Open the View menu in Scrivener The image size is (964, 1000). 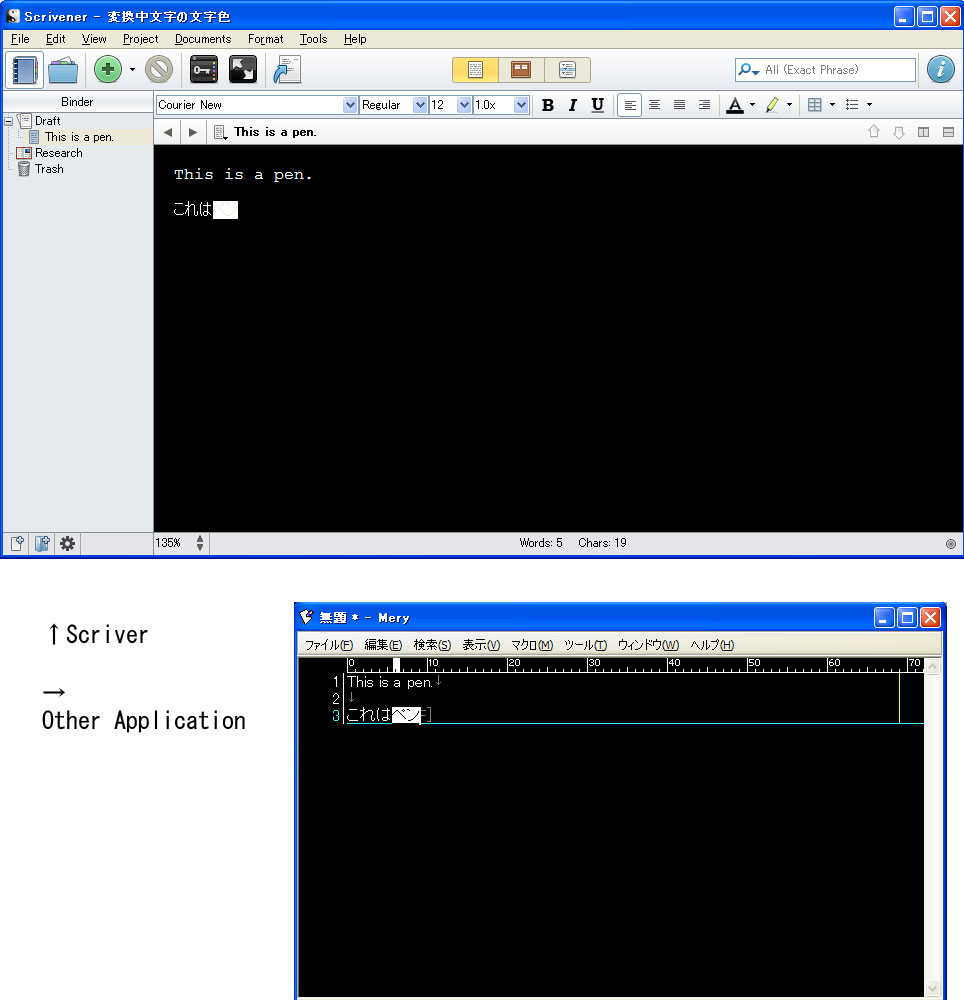(x=94, y=39)
